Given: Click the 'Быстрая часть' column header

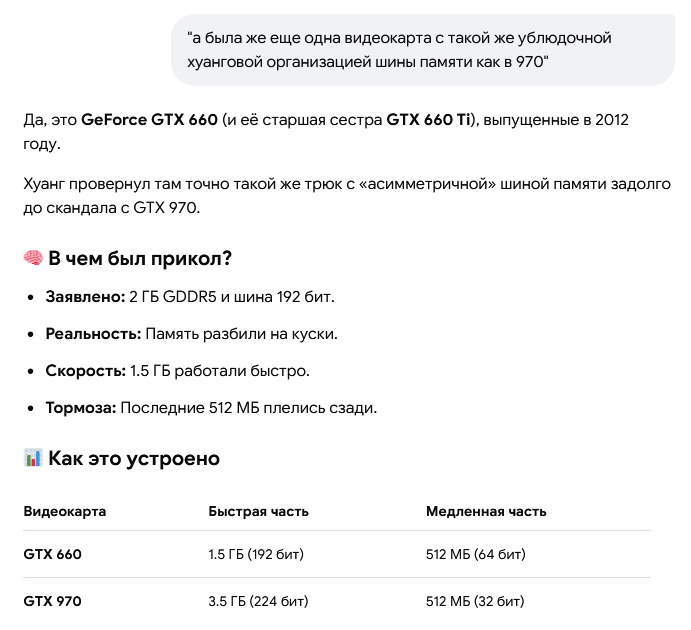Looking at the screenshot, I should click(x=258, y=511).
